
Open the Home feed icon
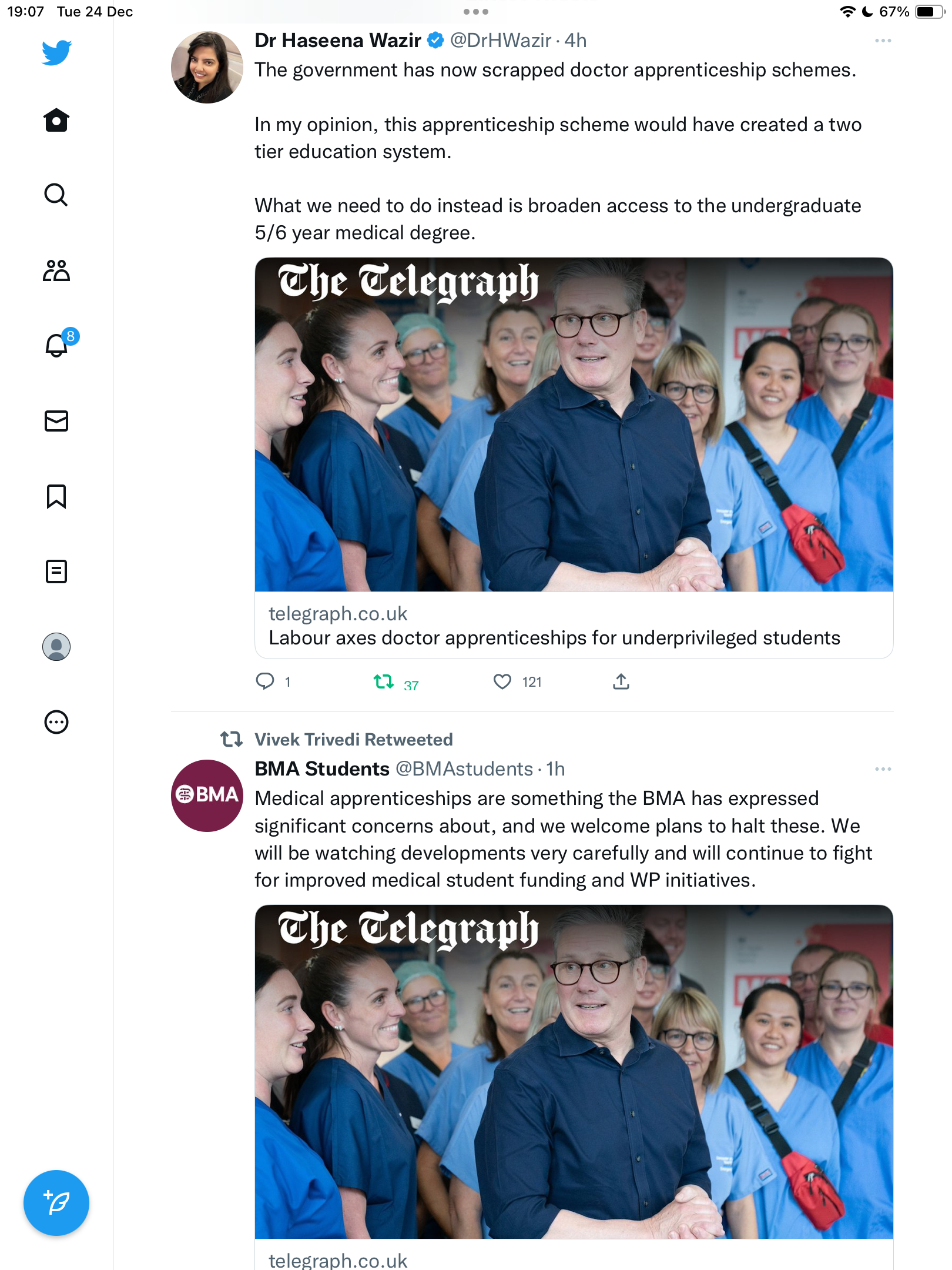tap(56, 120)
